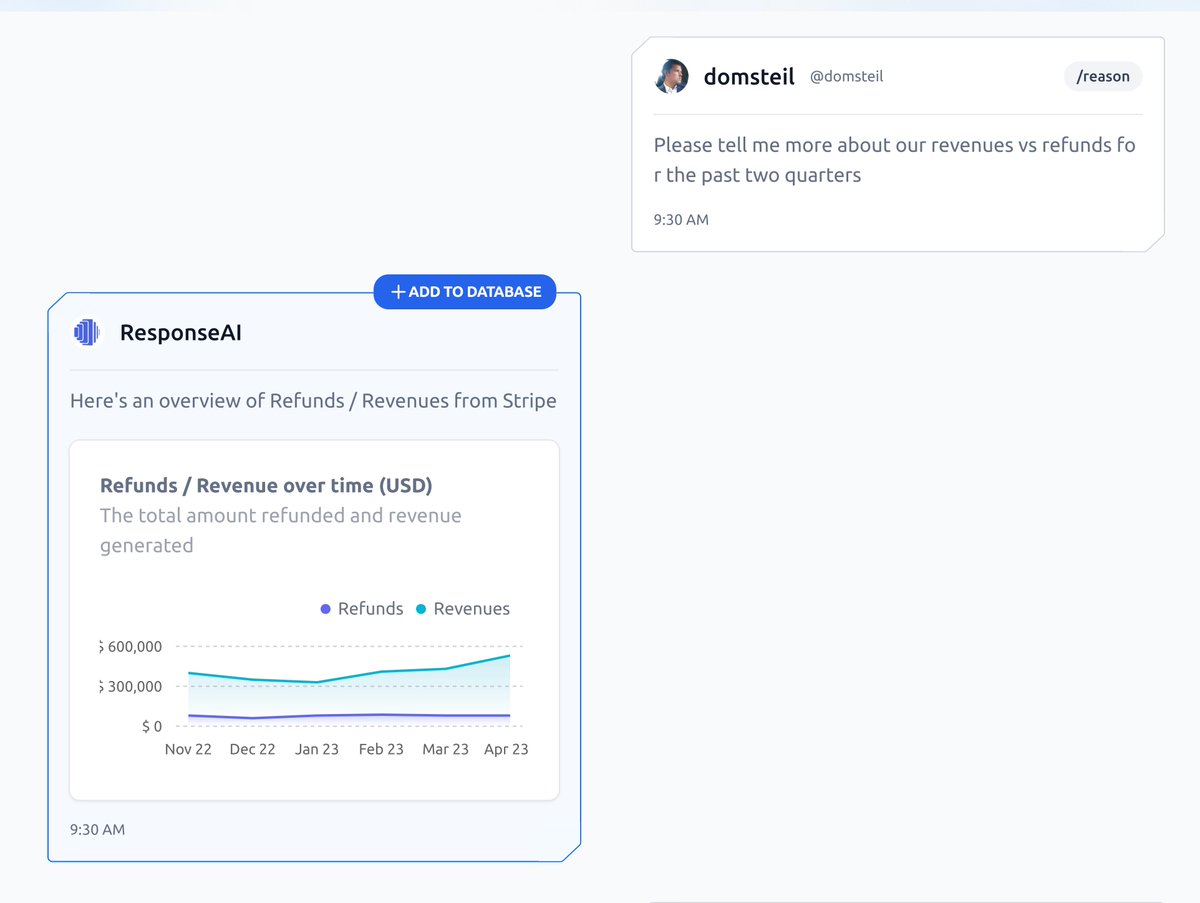The width and height of the screenshot is (1200, 903).
Task: Click domsteil's profile avatar
Action: 672,76
